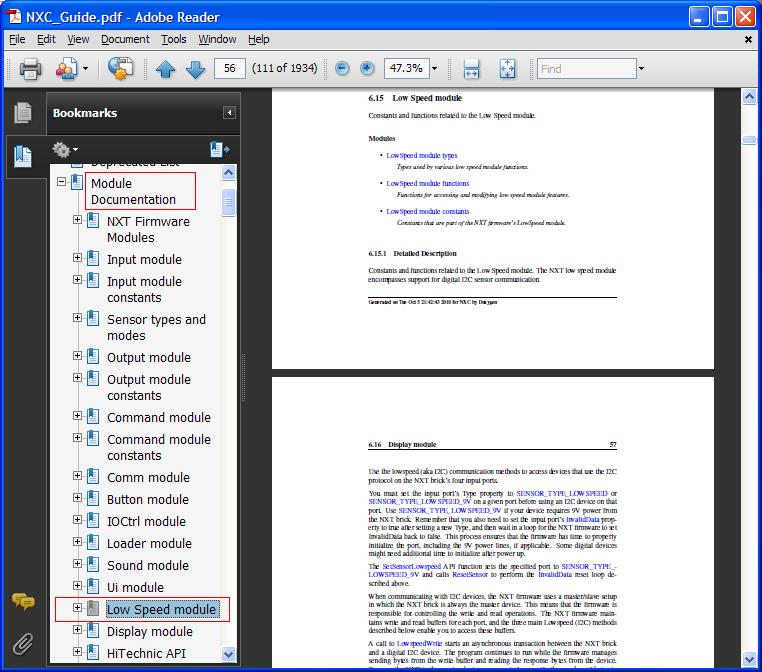Click the zoom in plus button
Image resolution: width=762 pixels, height=672 pixels.
pyautogui.click(x=367, y=69)
